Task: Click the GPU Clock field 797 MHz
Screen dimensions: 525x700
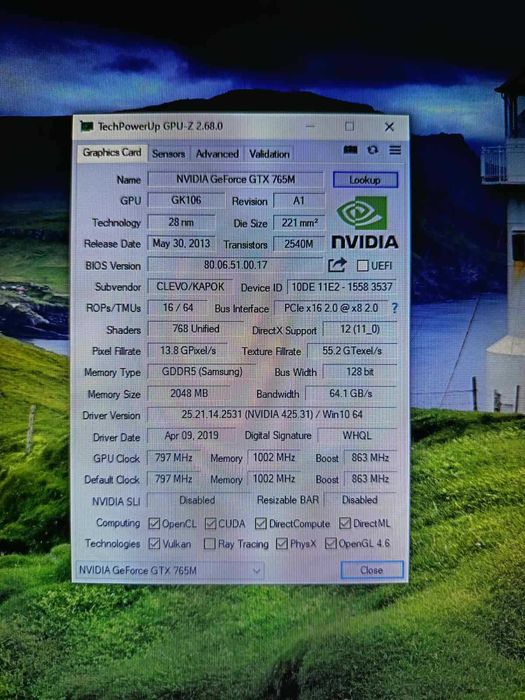Action: [x=174, y=458]
